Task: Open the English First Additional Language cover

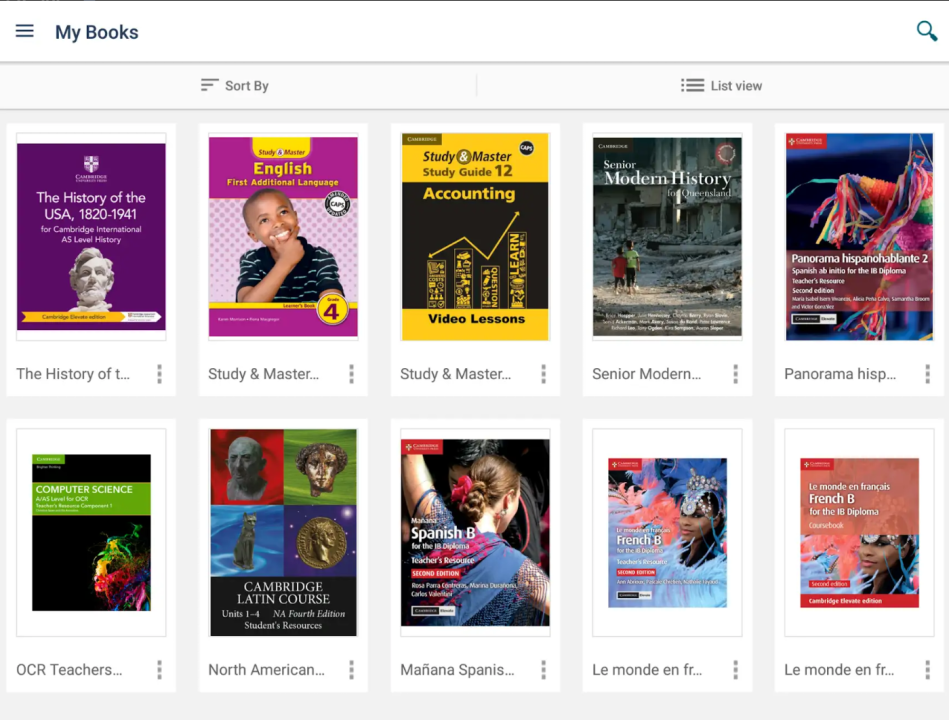Action: 283,237
